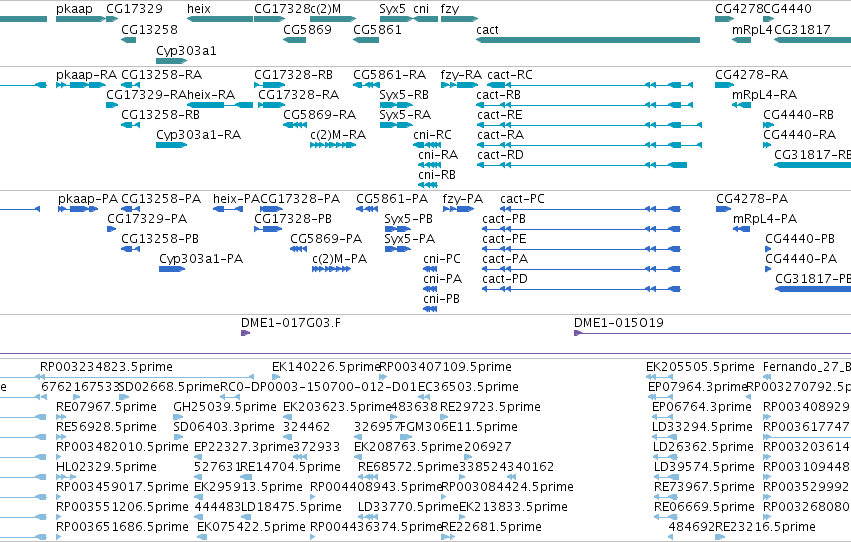
Task: Click protein Syx5-PA
Action: click(398, 249)
